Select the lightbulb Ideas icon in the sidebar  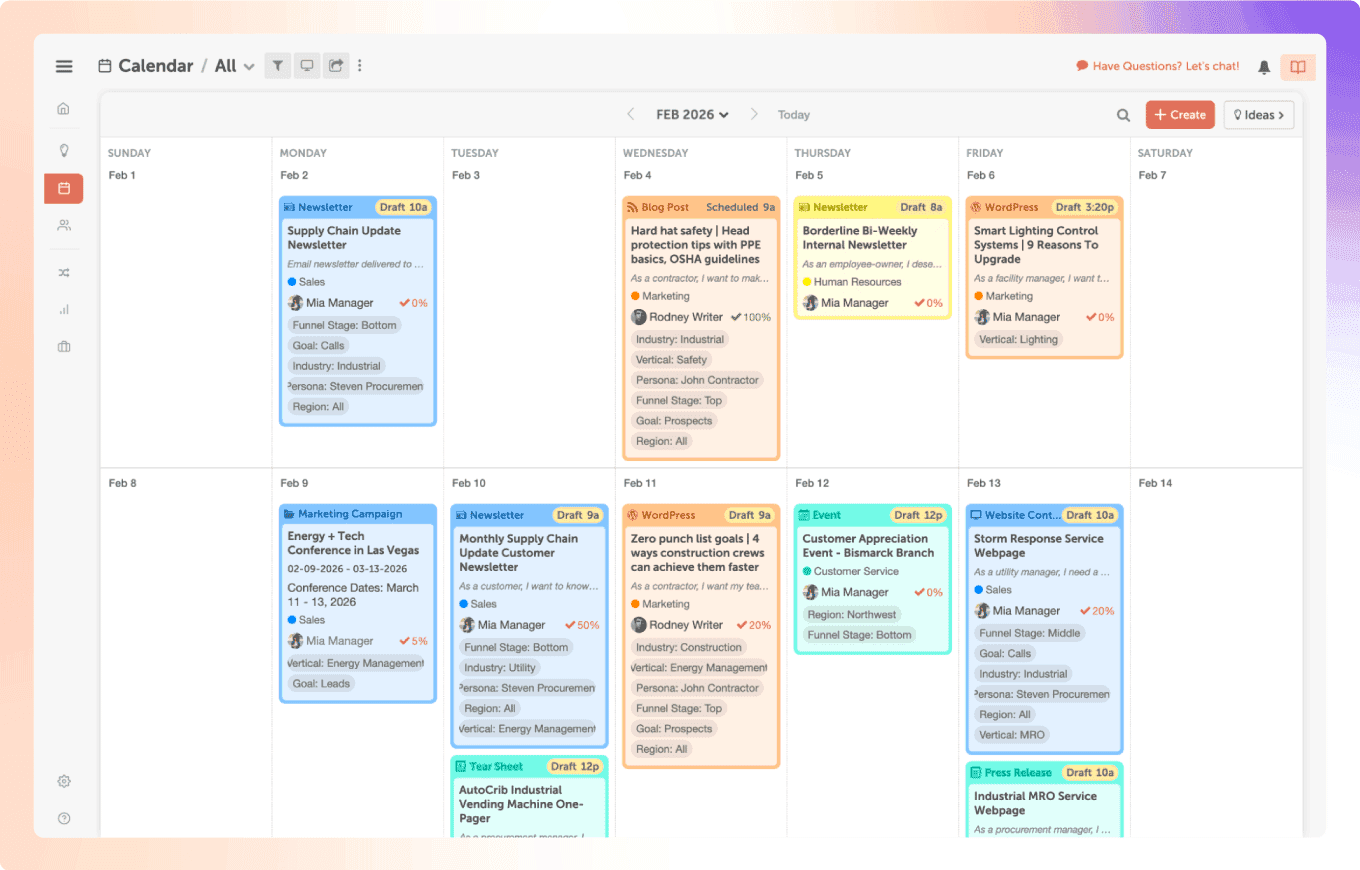click(63, 150)
